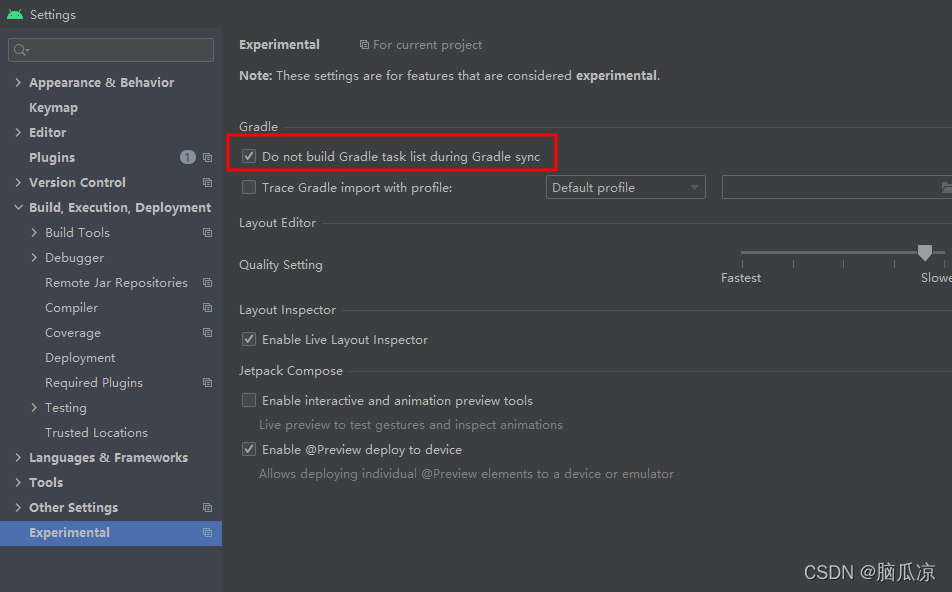Expand the Build Tools node
The height and width of the screenshot is (592, 952).
(x=34, y=233)
